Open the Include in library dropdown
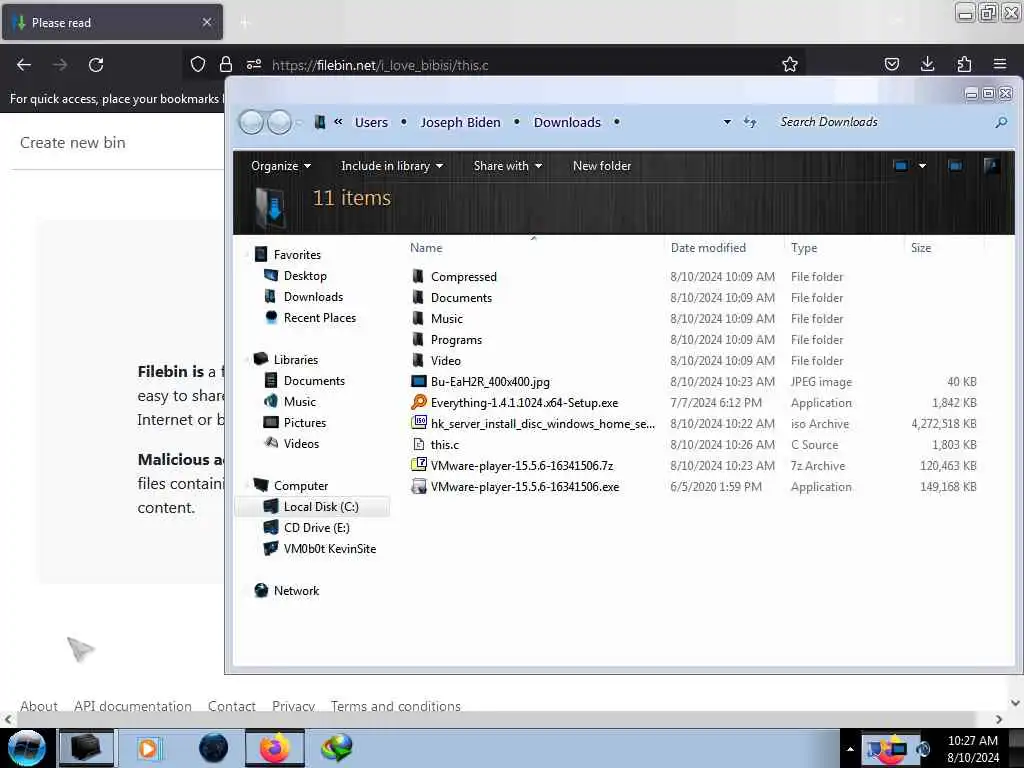The width and height of the screenshot is (1024, 768). 392,166
